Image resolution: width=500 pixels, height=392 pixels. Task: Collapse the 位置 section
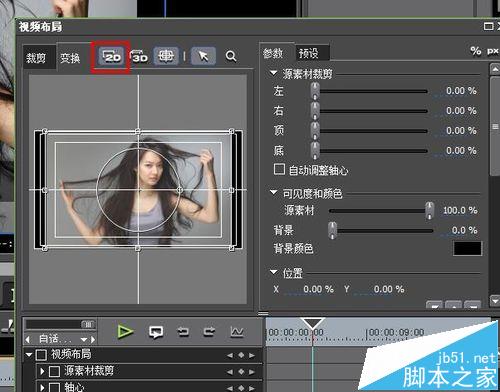tap(273, 272)
